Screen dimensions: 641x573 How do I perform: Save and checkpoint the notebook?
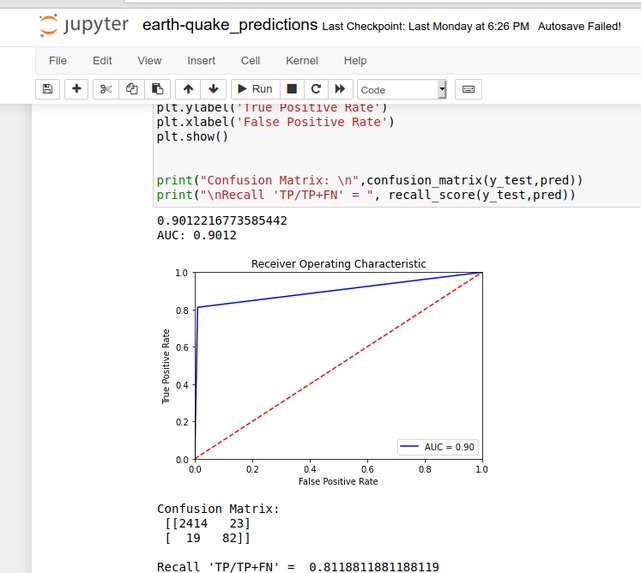pyautogui.click(x=47, y=89)
